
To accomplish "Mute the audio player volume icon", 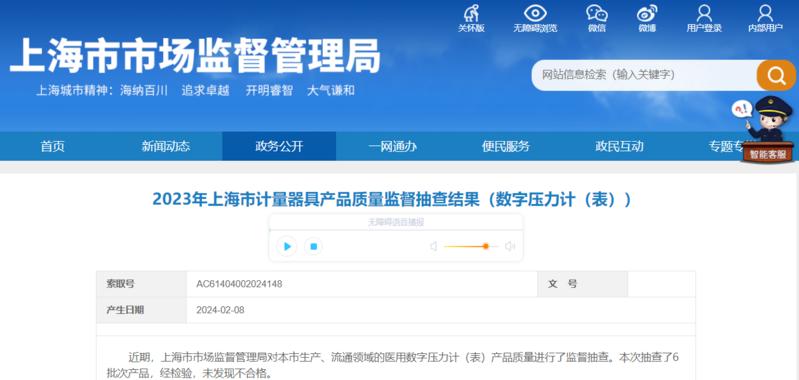I will [x=434, y=247].
